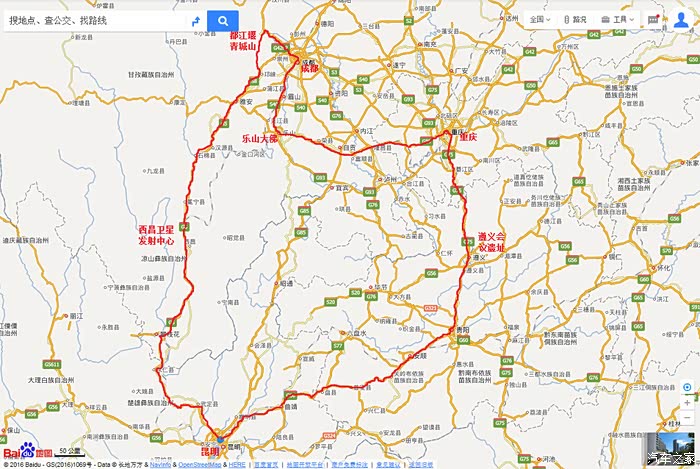
Task: Zoom in with the plus button
Action: point(688,403)
